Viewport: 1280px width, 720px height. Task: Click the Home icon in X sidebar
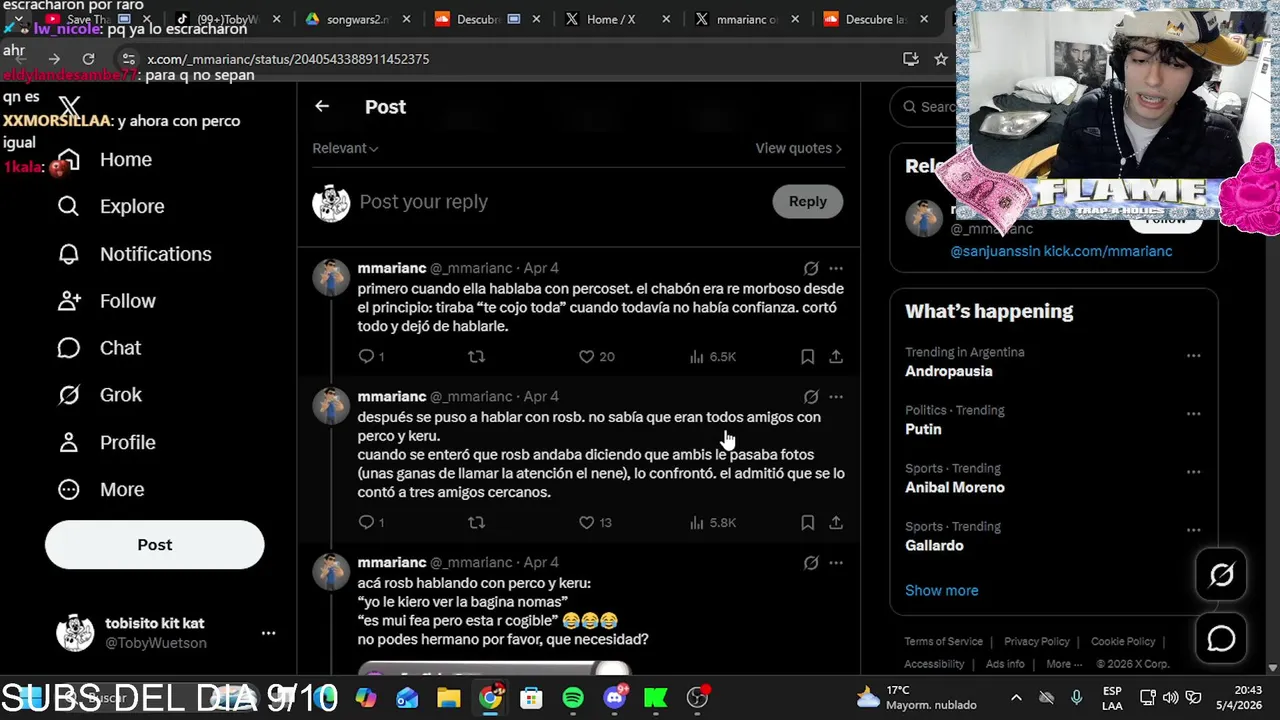(x=68, y=160)
